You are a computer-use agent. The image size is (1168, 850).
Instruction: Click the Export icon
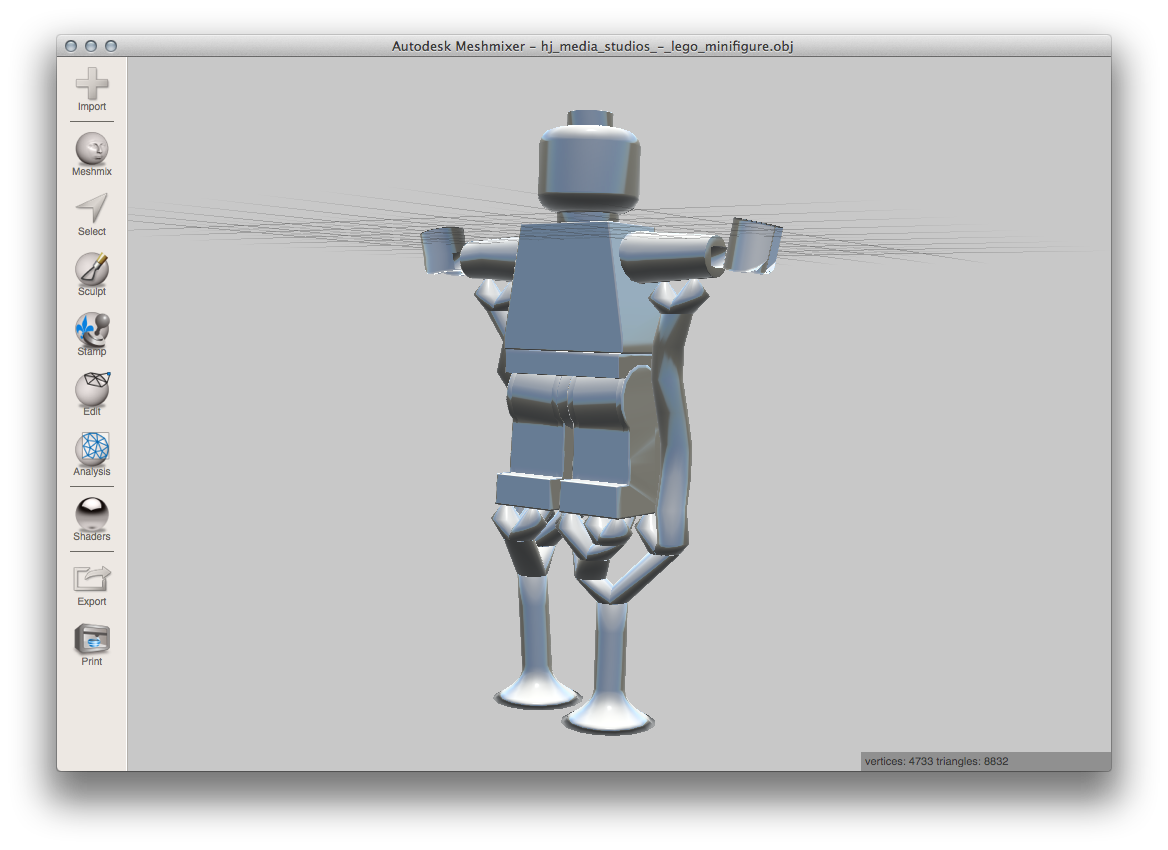pos(91,580)
